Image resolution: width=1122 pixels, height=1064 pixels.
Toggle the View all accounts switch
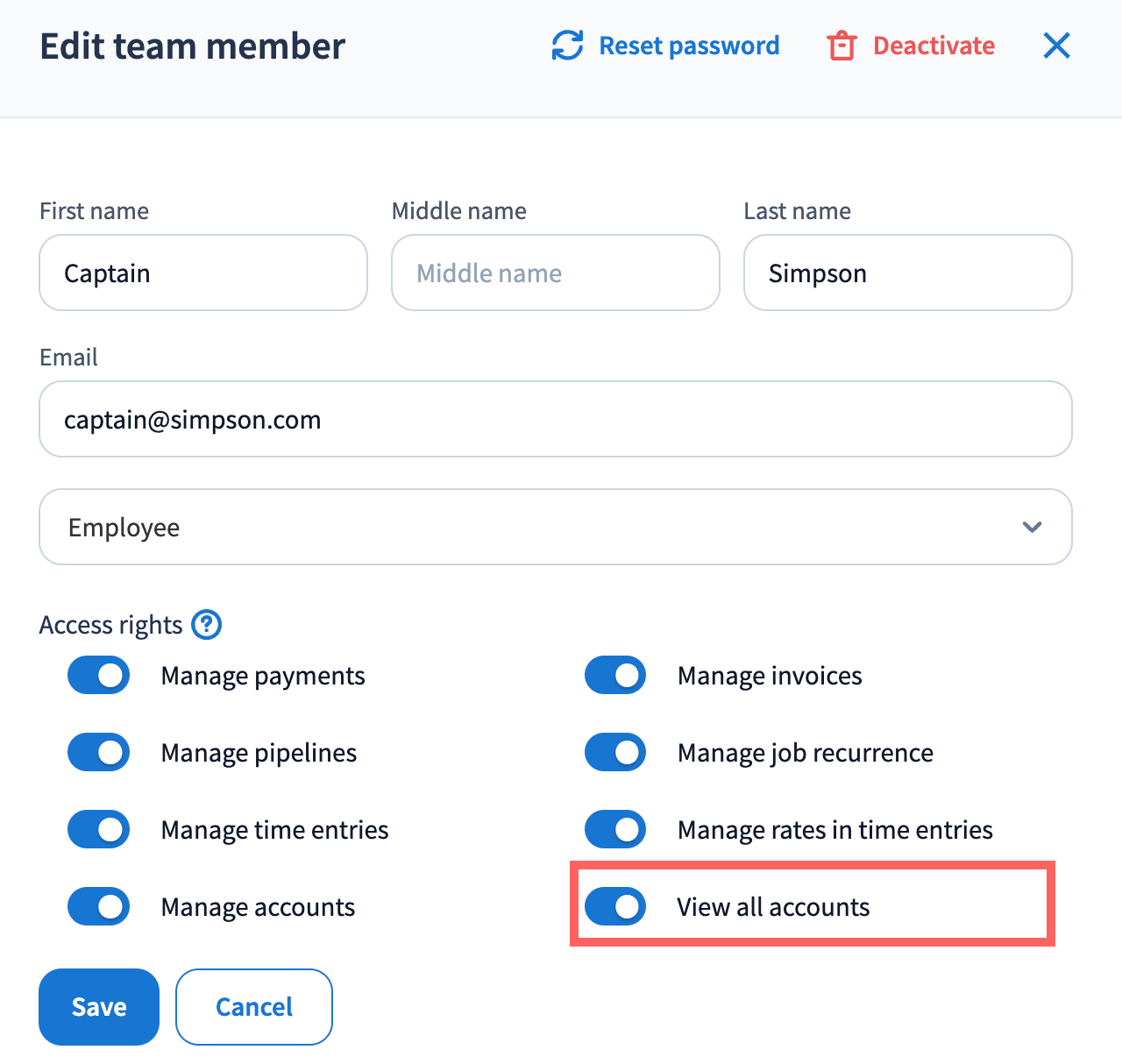click(x=615, y=907)
